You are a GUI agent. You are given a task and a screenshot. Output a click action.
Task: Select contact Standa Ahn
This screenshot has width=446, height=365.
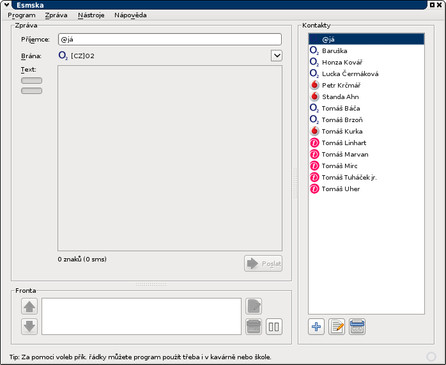point(366,97)
